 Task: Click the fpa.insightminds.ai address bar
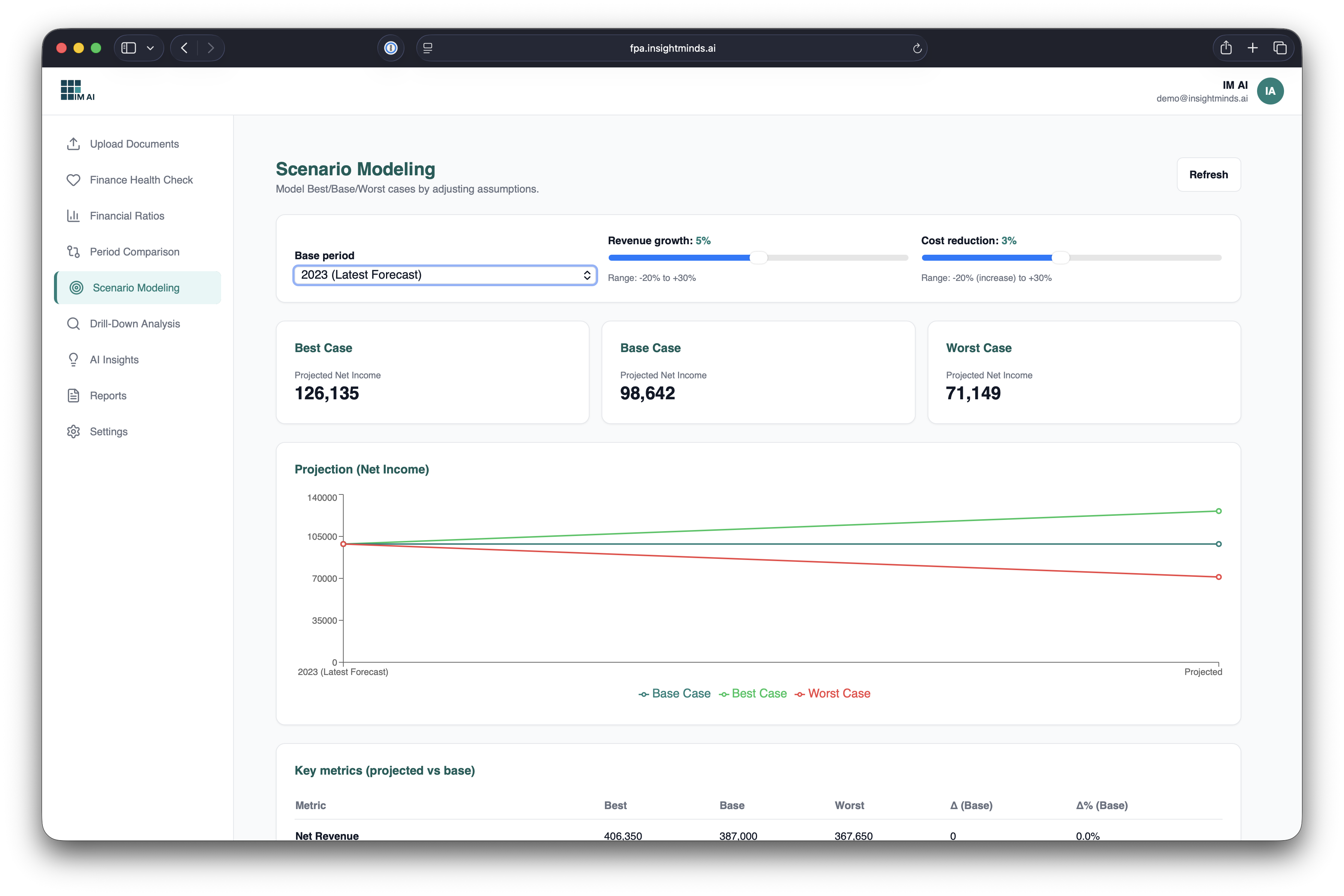(x=672, y=49)
